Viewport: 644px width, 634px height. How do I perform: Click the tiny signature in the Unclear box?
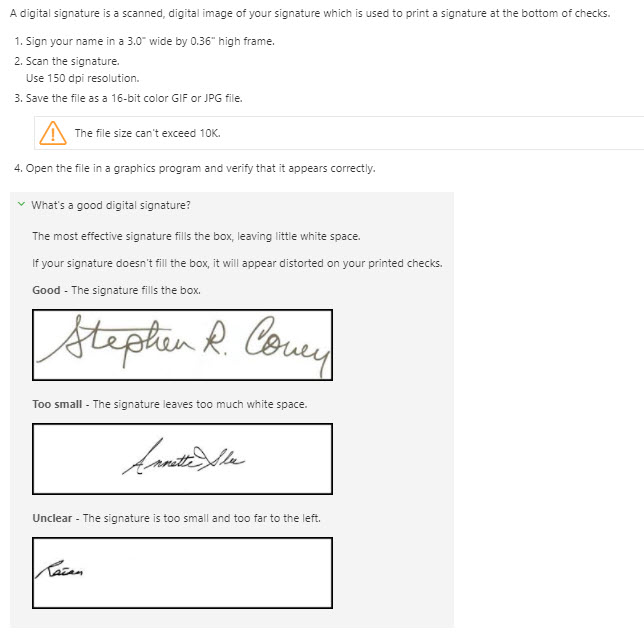point(60,571)
